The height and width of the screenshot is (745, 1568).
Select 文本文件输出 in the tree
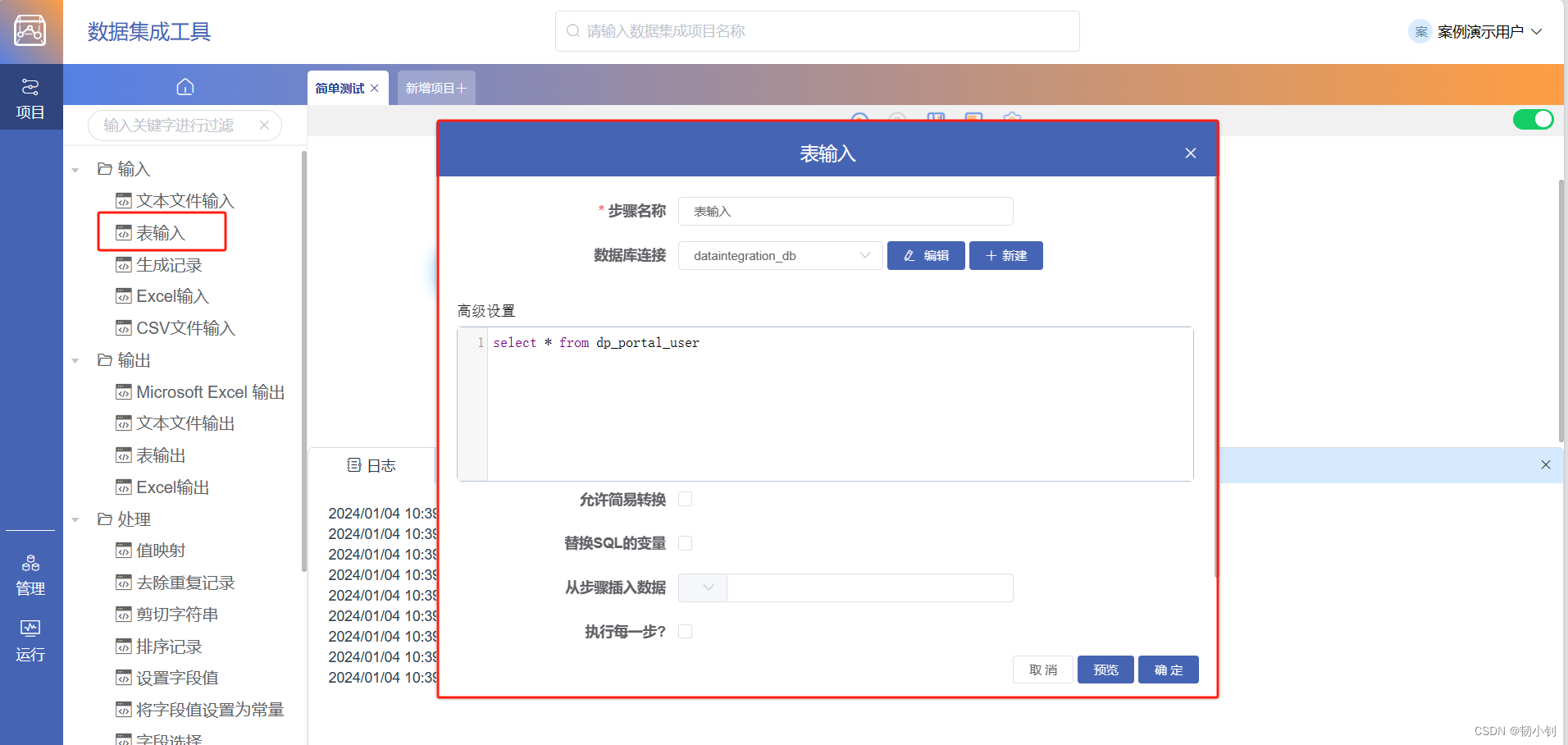[175, 423]
